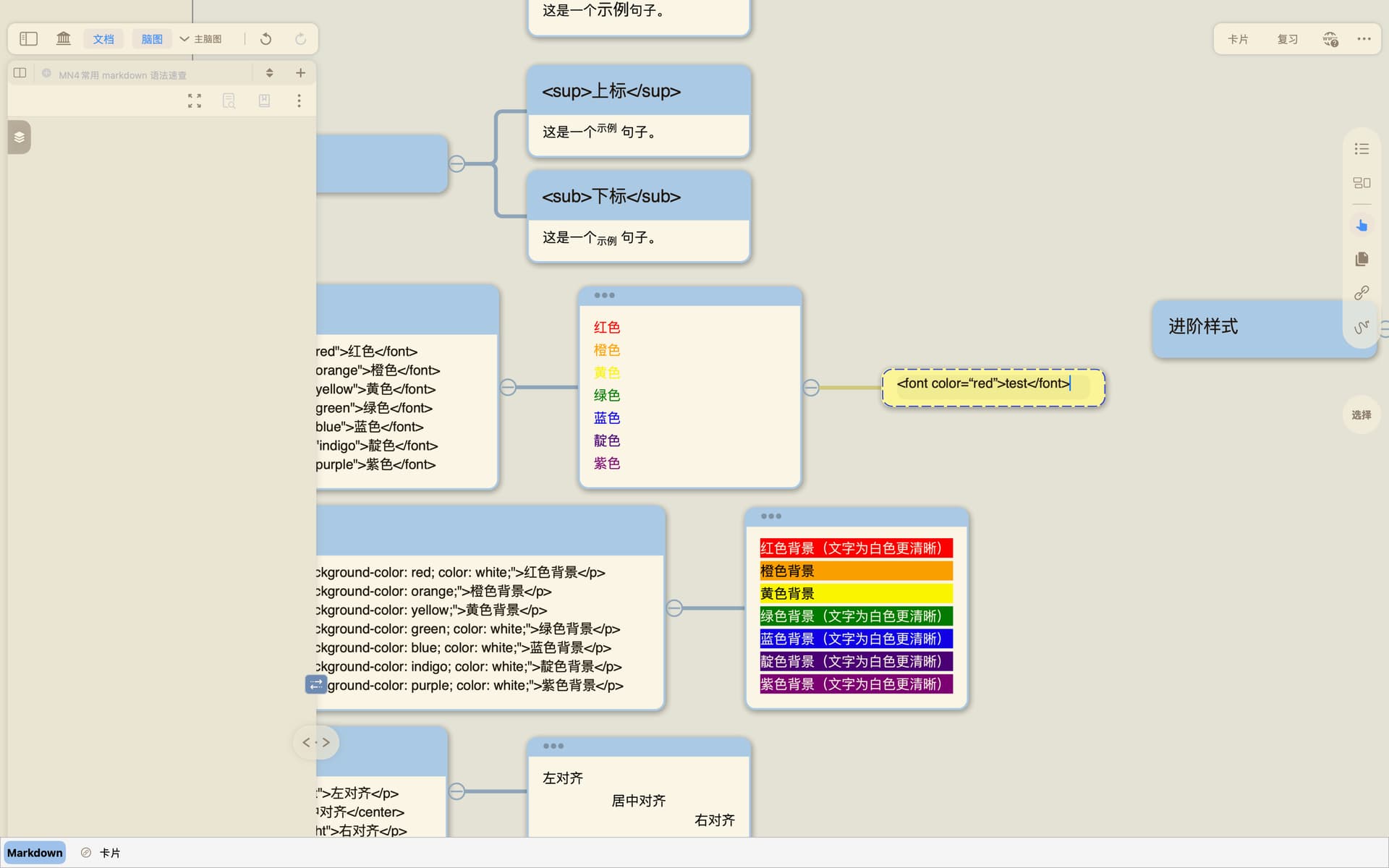
Task: Select the hand pointer tool
Action: (x=1362, y=226)
